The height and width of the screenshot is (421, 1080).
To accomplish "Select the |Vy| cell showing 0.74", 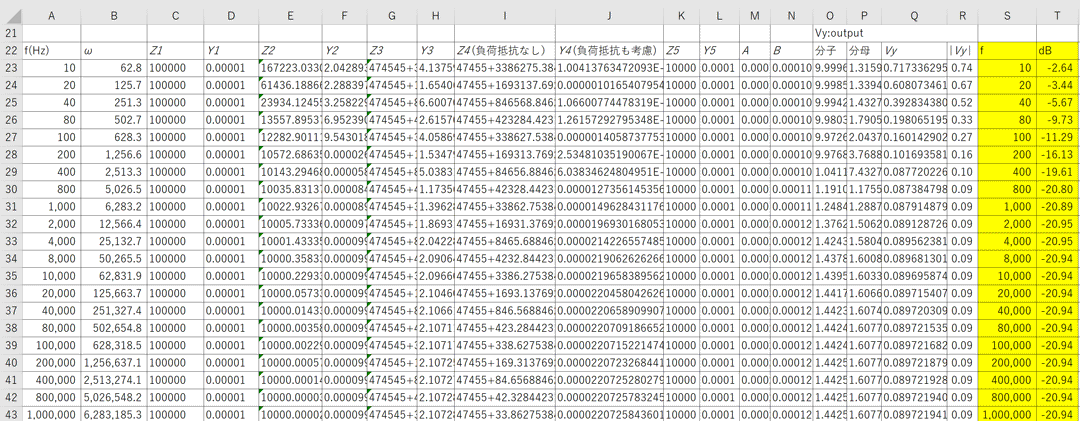I will coord(962,68).
